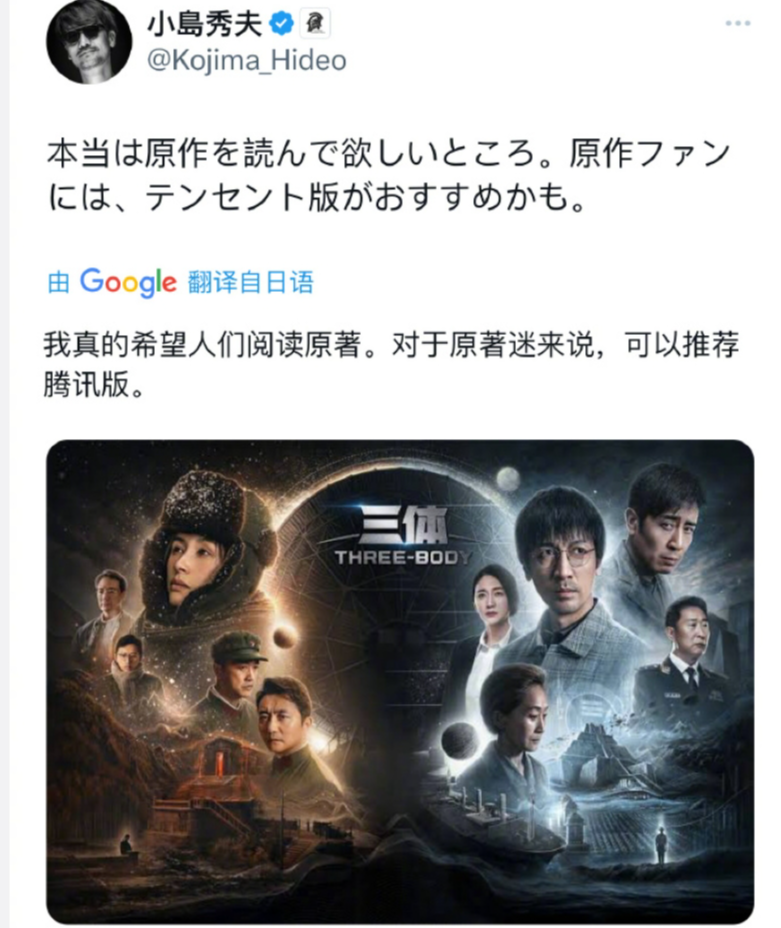The height and width of the screenshot is (928, 781).
Task: Click the soldier in the green cap on the poster
Action: point(237,669)
